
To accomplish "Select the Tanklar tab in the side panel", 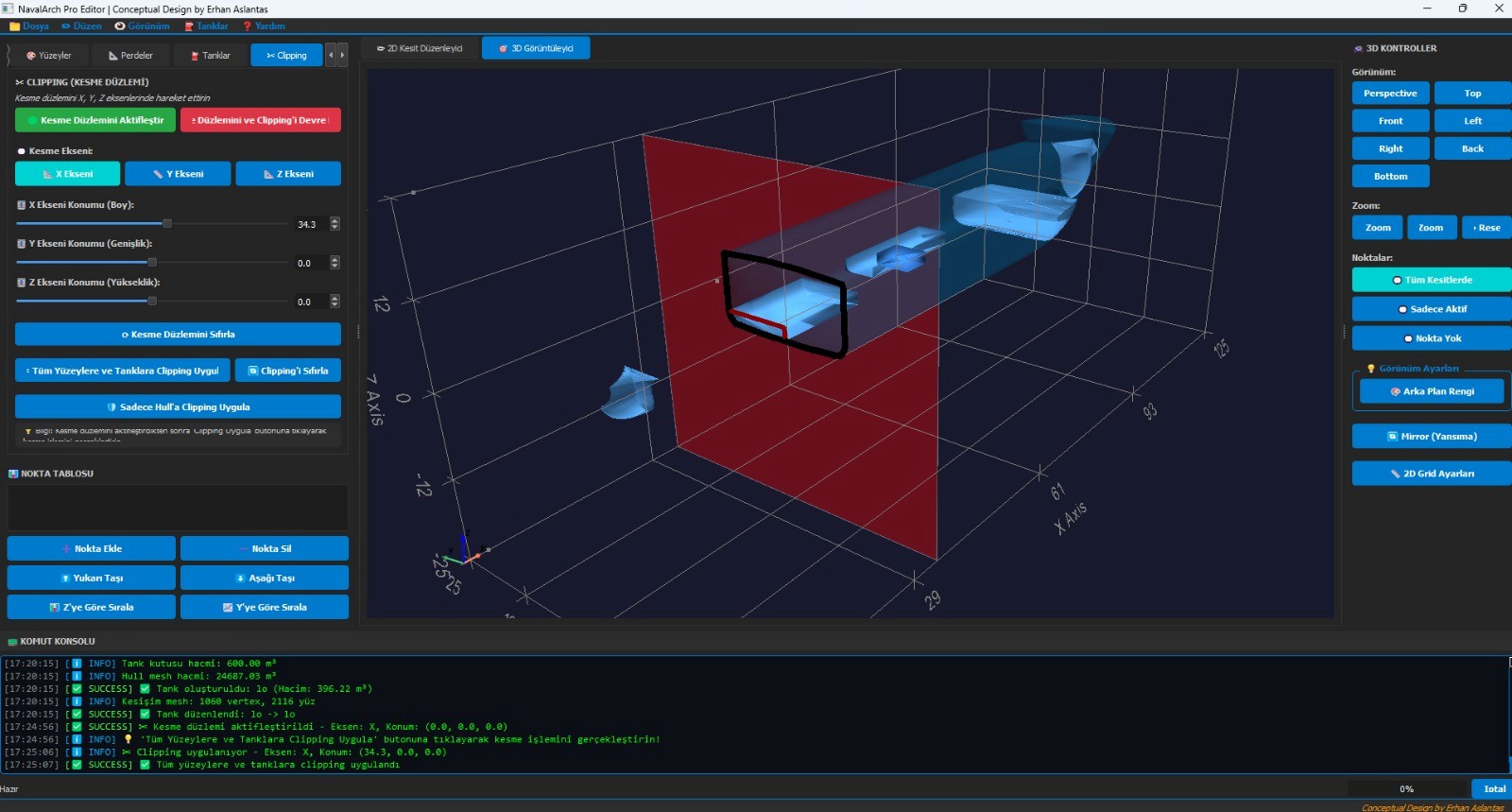I will (x=211, y=56).
